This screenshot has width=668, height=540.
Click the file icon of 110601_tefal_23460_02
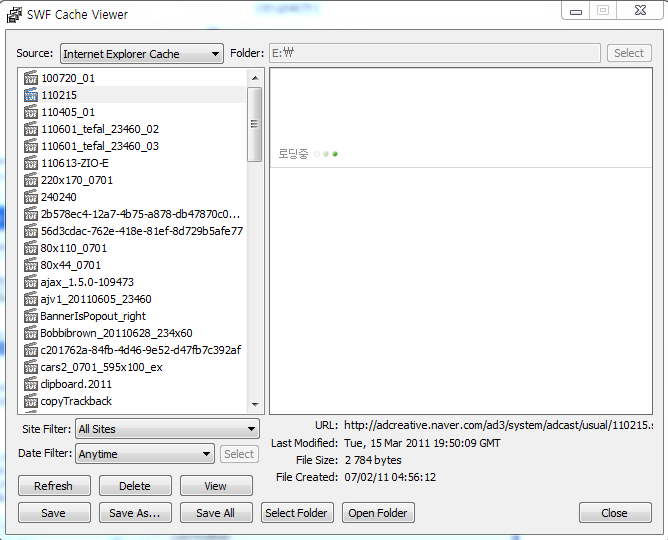31,129
